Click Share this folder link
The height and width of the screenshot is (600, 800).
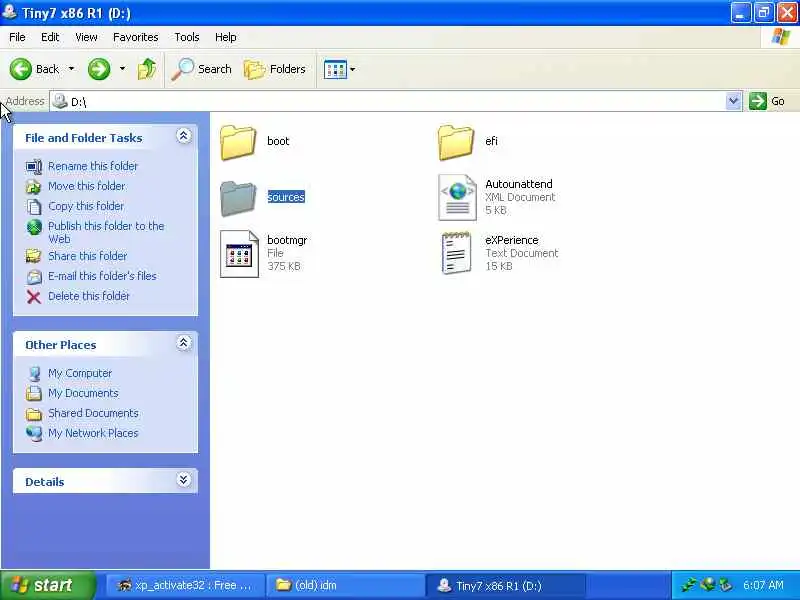(x=88, y=256)
